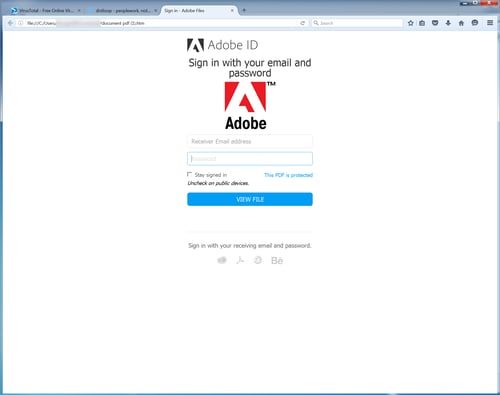Image resolution: width=500 pixels, height=395 pixels.
Task: Reload the page with the refresh icon
Action: point(303,23)
